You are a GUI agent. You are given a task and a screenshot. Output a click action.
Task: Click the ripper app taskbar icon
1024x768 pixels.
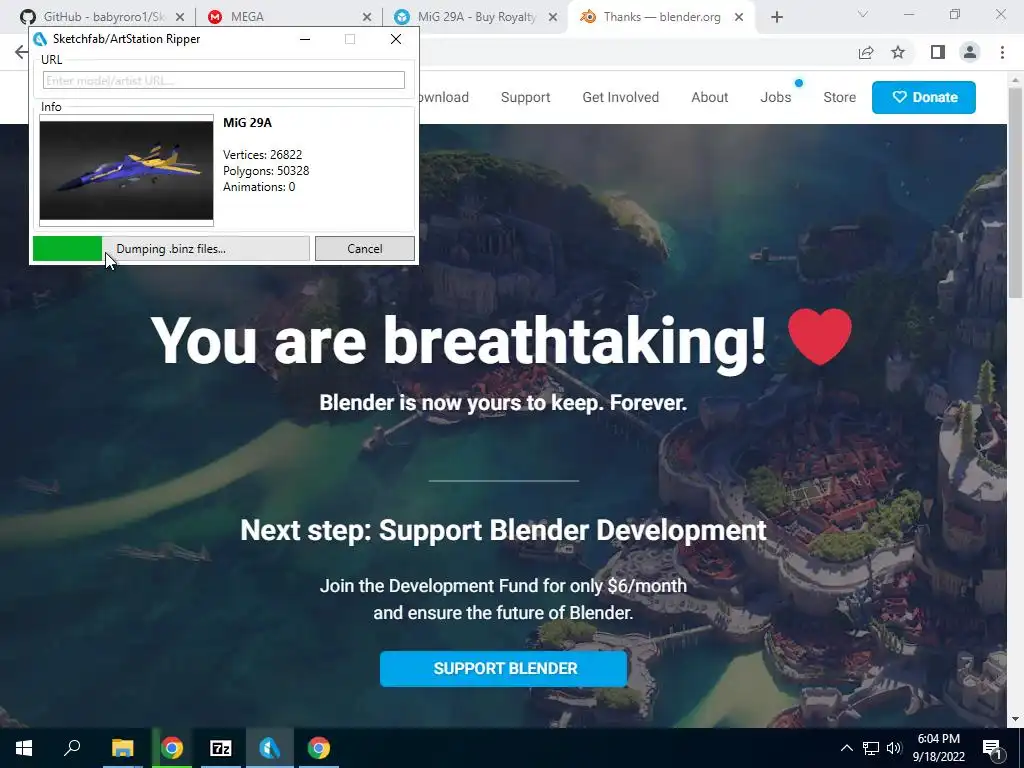coord(270,748)
